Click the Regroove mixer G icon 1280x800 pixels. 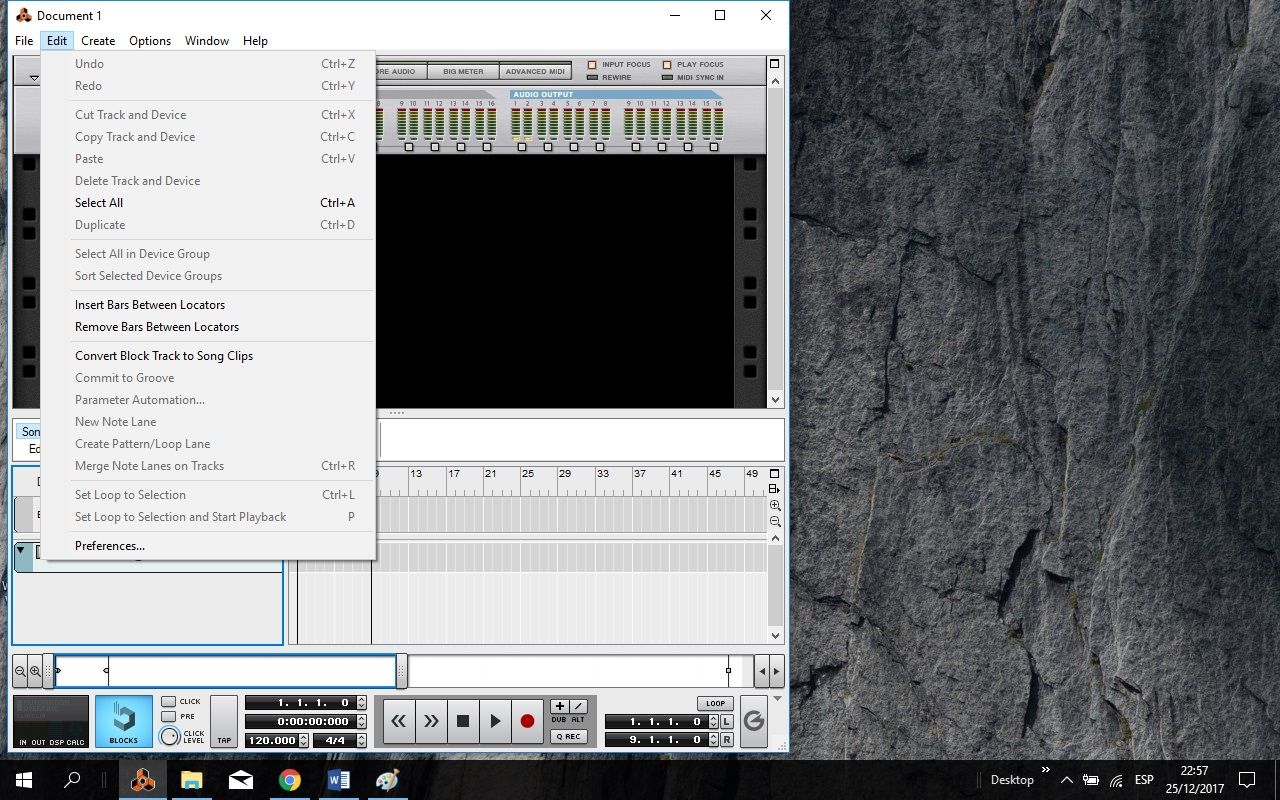pos(754,721)
